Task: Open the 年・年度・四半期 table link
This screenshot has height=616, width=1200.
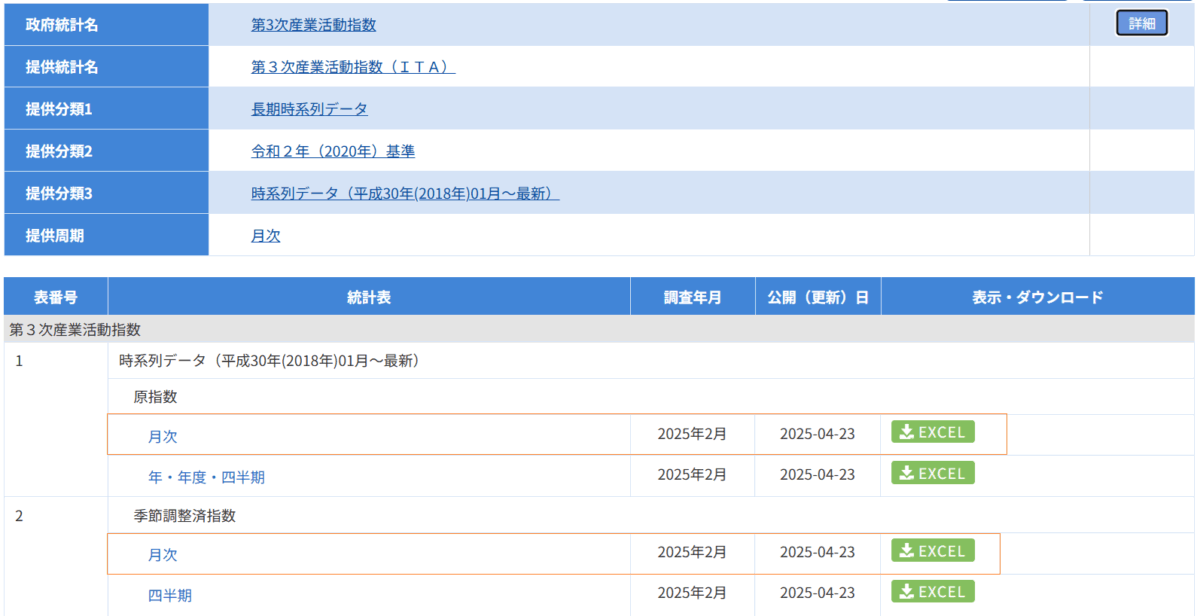Action: [206, 477]
